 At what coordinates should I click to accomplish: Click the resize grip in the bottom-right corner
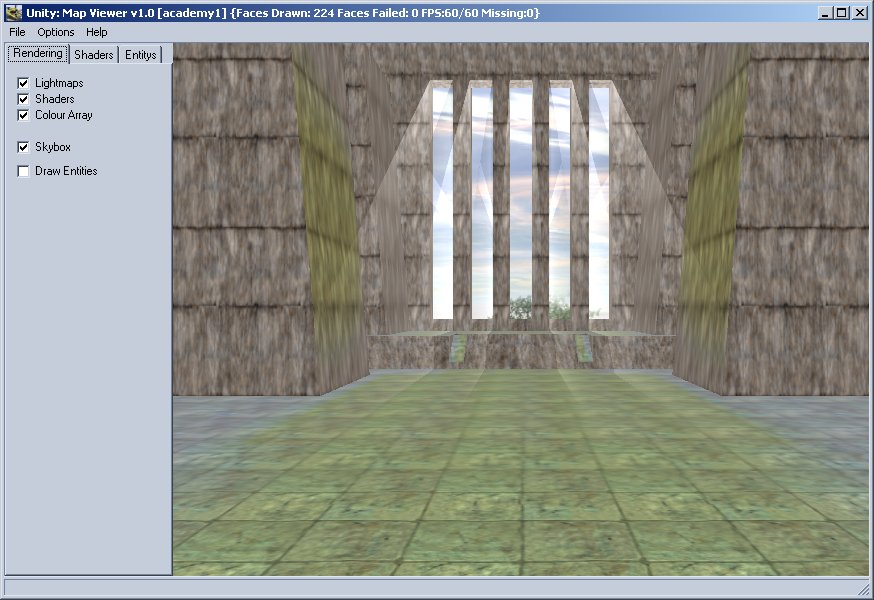(863, 589)
